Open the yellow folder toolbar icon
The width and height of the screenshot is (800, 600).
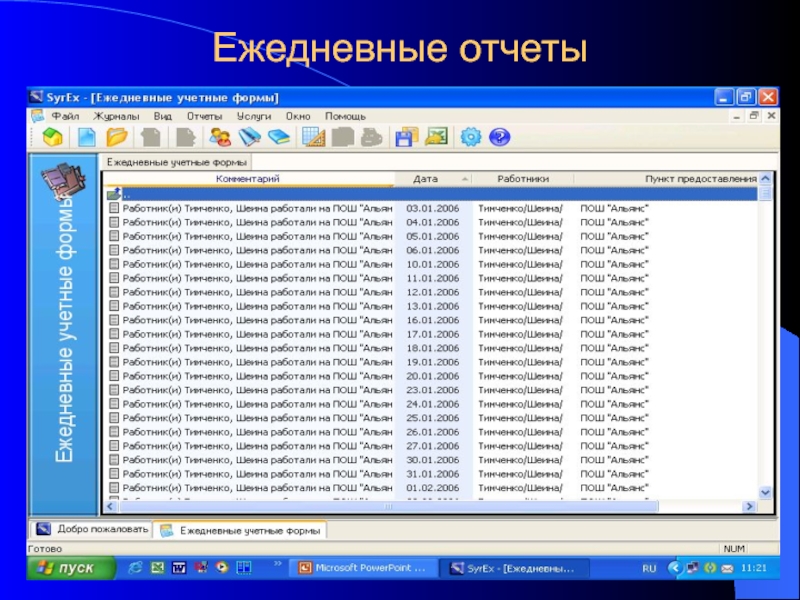tap(118, 137)
